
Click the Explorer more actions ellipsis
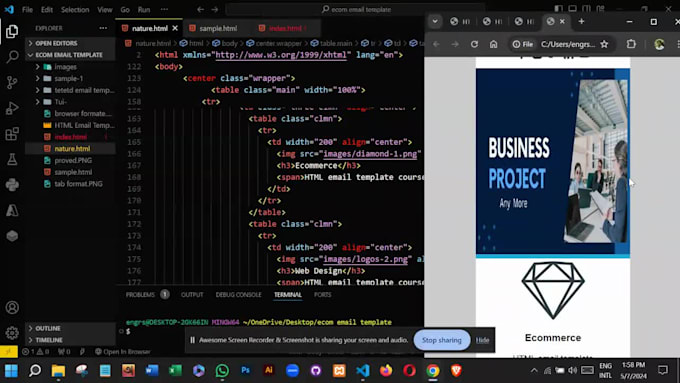click(103, 28)
